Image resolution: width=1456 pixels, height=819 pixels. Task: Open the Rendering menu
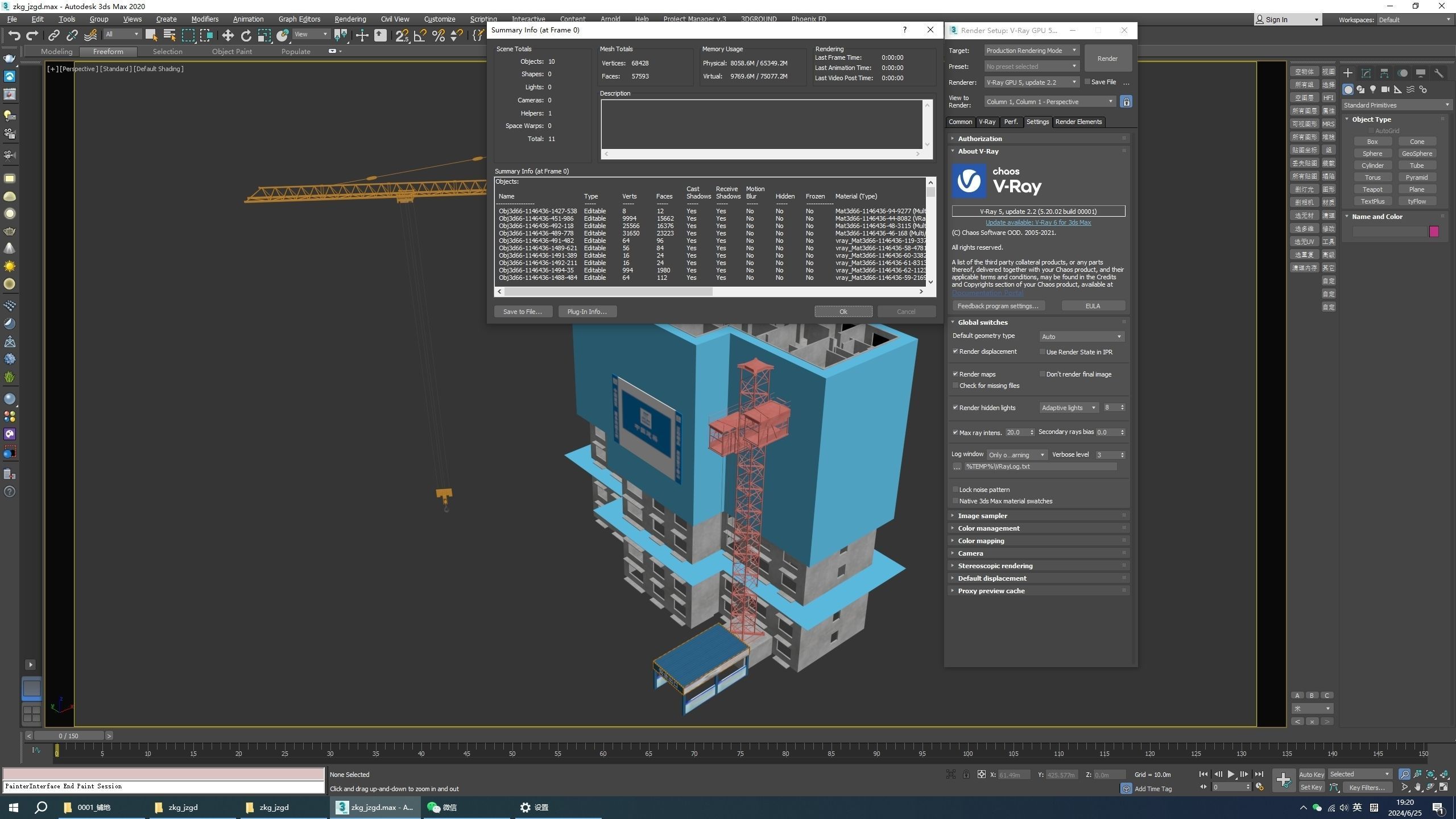pyautogui.click(x=350, y=19)
